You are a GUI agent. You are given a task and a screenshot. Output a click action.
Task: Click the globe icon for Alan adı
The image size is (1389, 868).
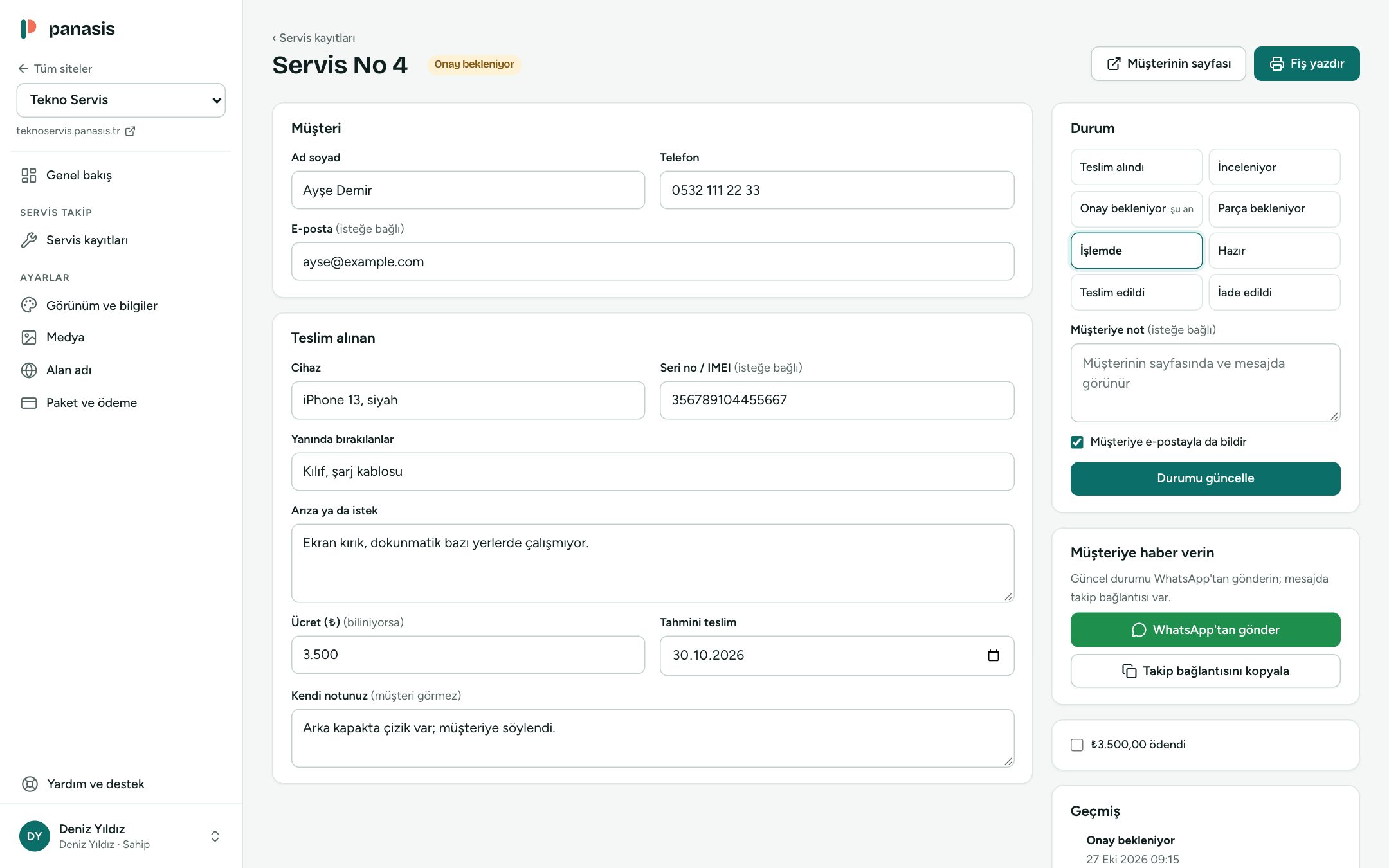click(29, 370)
